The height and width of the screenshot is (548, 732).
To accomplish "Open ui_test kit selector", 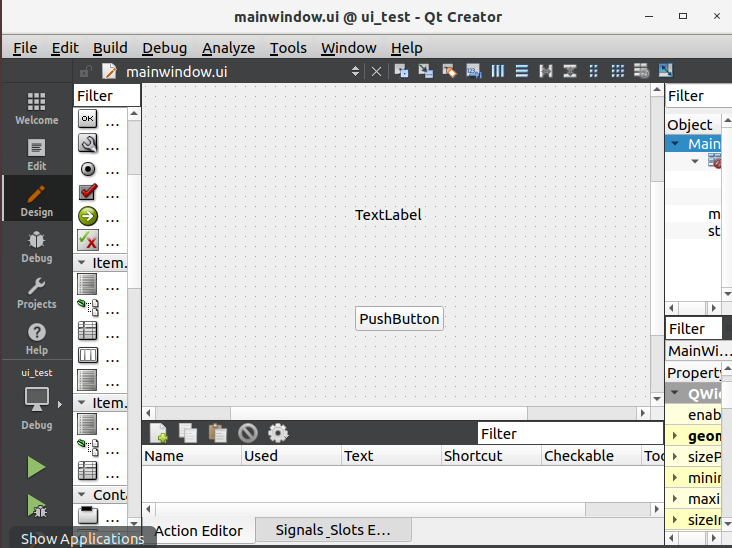I will click(x=36, y=399).
